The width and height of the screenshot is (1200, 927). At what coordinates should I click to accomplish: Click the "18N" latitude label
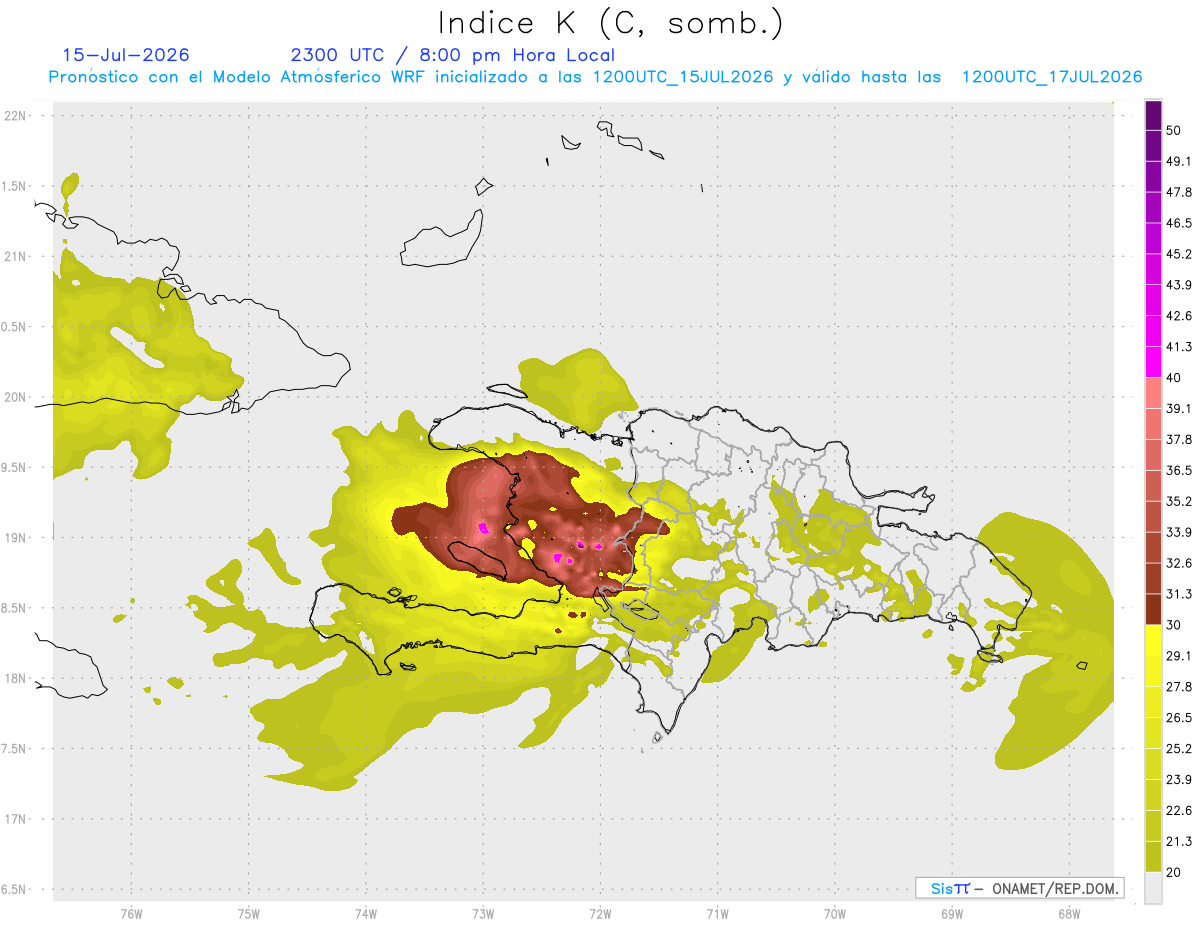tap(15, 678)
